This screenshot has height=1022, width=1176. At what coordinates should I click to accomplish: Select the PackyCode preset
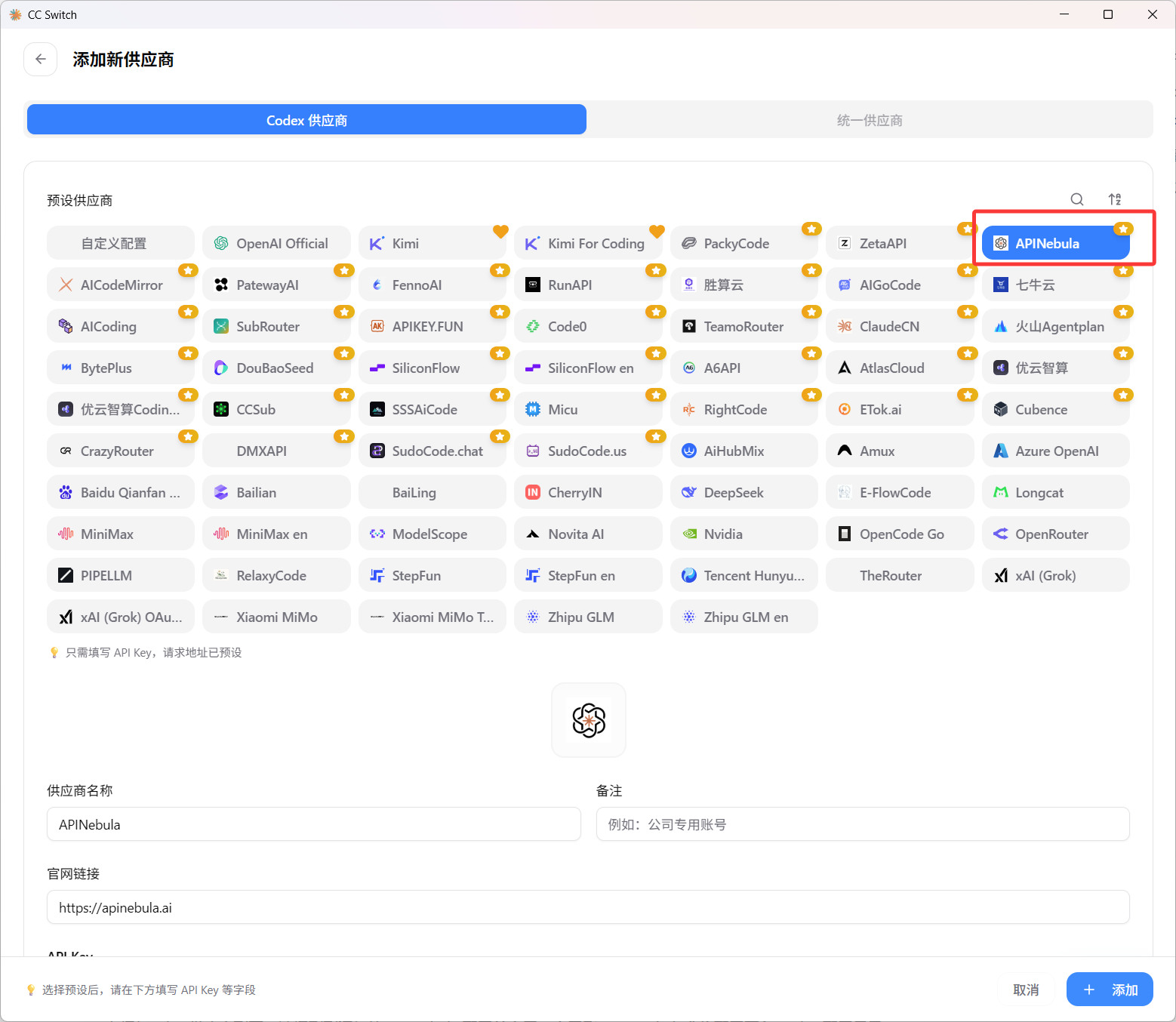(744, 243)
